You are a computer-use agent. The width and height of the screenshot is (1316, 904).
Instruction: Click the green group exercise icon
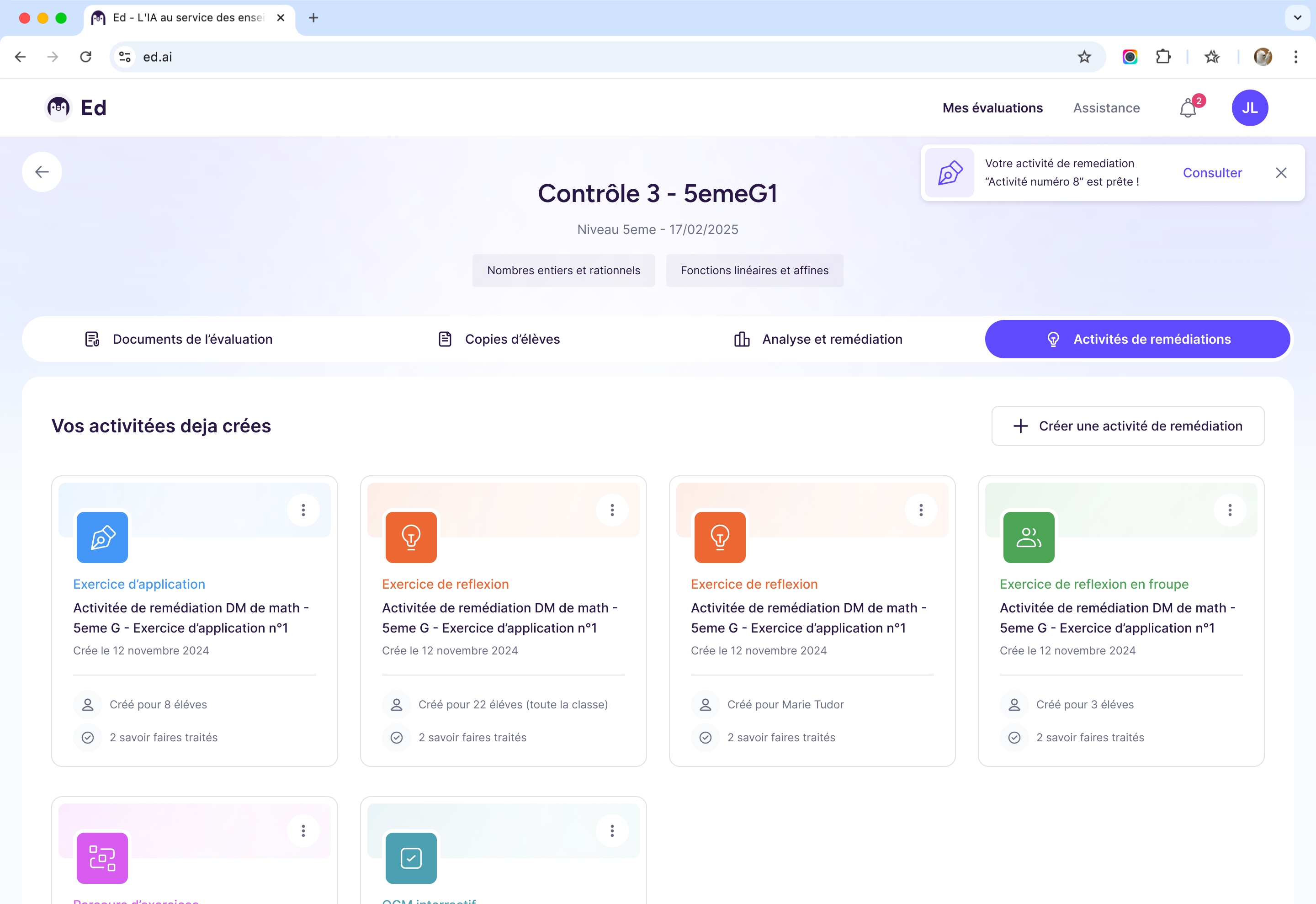pyautogui.click(x=1028, y=537)
